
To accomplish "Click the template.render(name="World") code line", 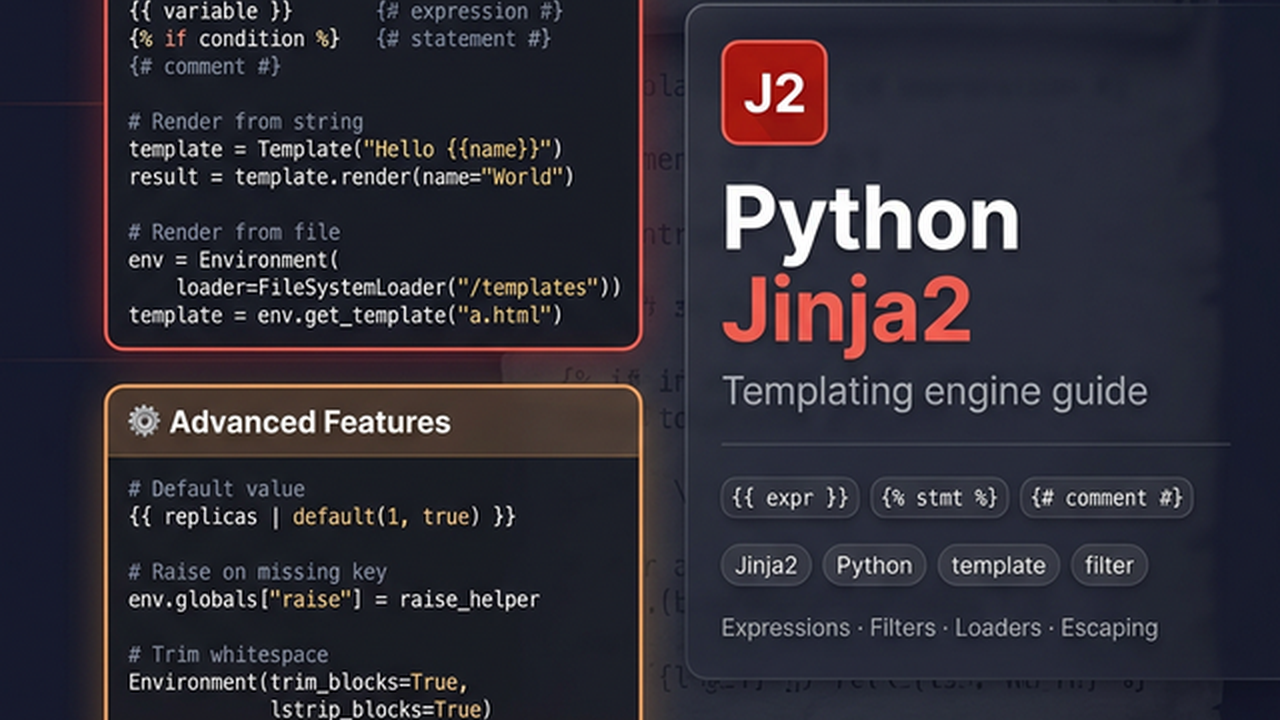I will click(352, 177).
